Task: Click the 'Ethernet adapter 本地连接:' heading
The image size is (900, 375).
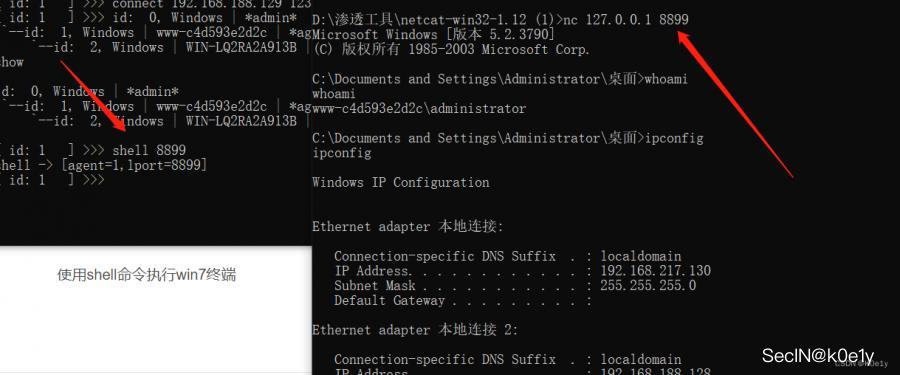Action: (x=408, y=227)
